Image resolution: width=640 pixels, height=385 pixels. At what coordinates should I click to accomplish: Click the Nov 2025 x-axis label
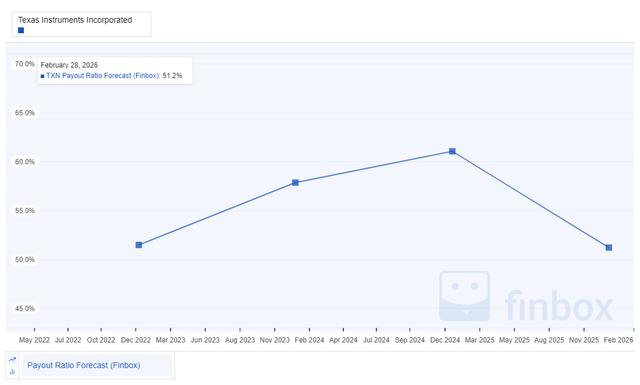[x=584, y=340]
